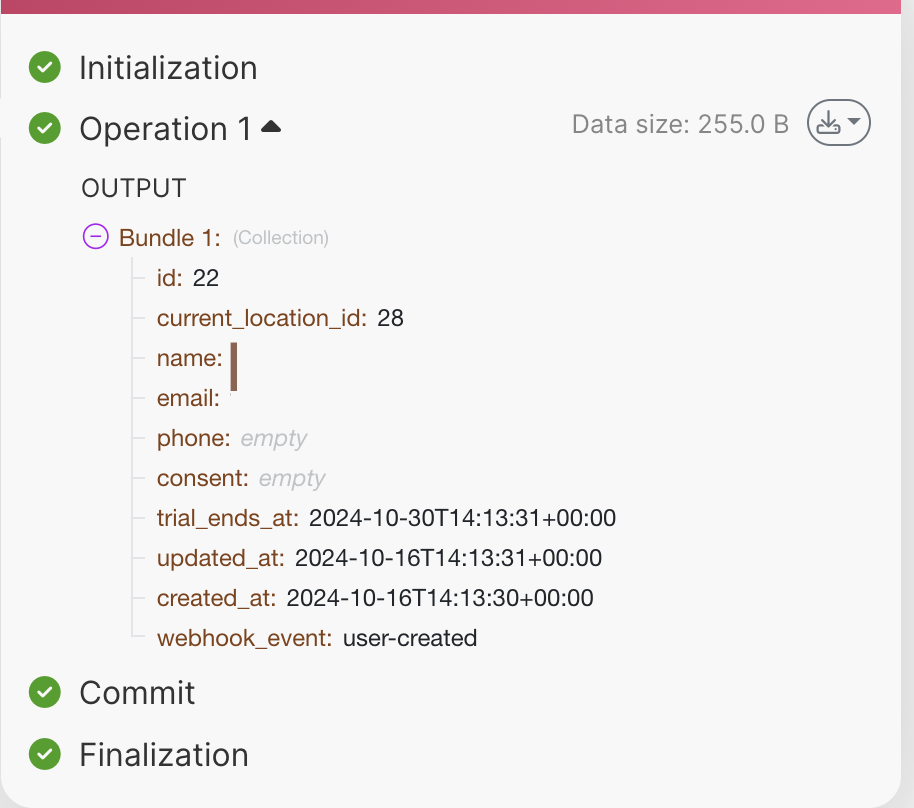This screenshot has width=914, height=808.
Task: Click the empty phone field value
Action: coord(273,438)
